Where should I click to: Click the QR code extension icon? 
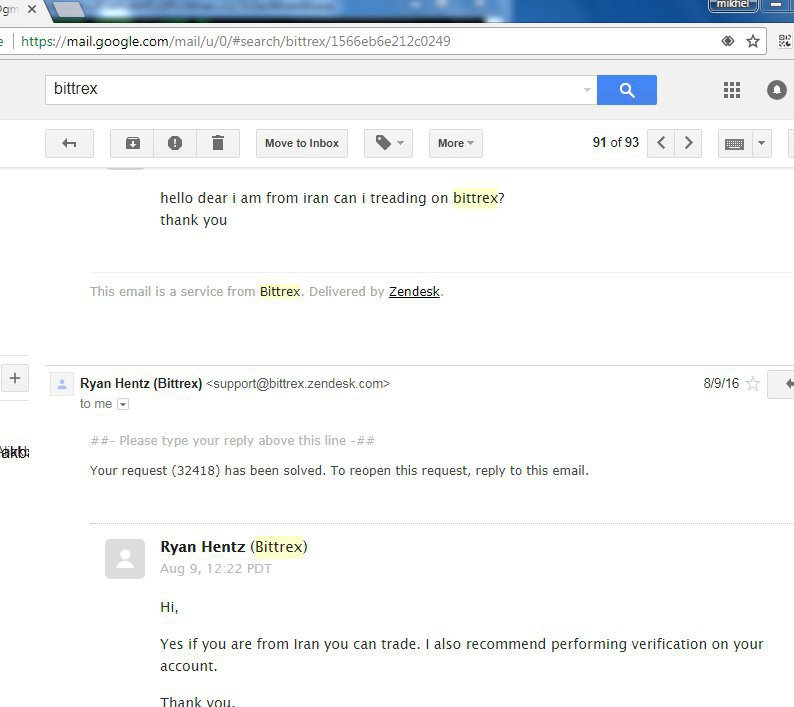click(784, 41)
